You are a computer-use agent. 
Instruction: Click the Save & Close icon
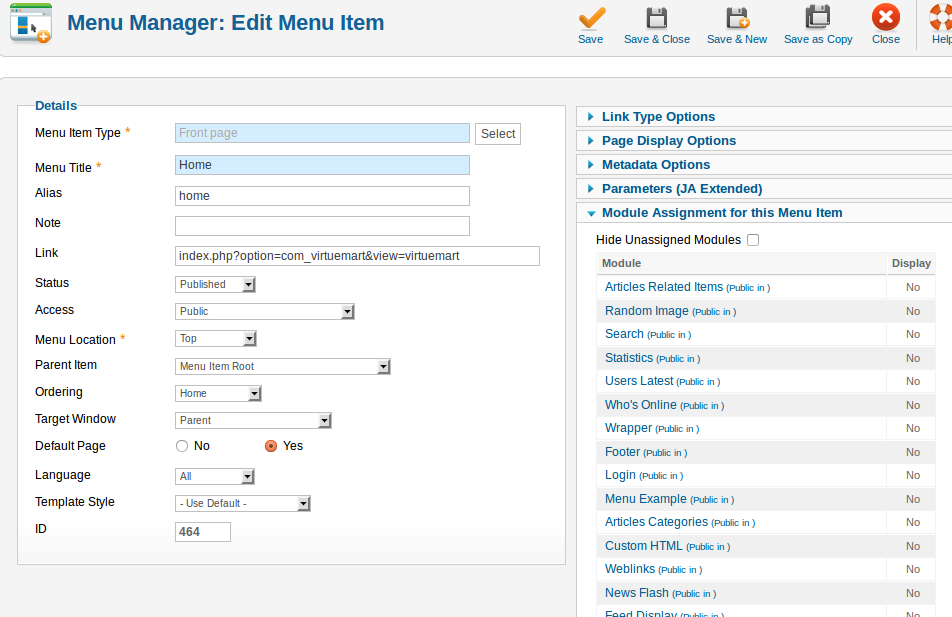(656, 18)
